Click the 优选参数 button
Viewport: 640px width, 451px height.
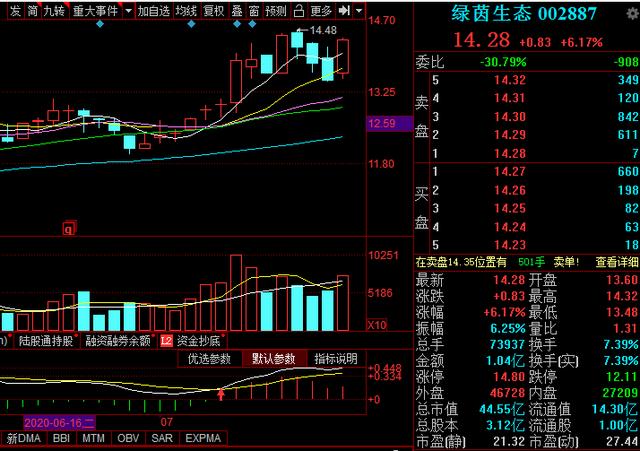(x=209, y=359)
